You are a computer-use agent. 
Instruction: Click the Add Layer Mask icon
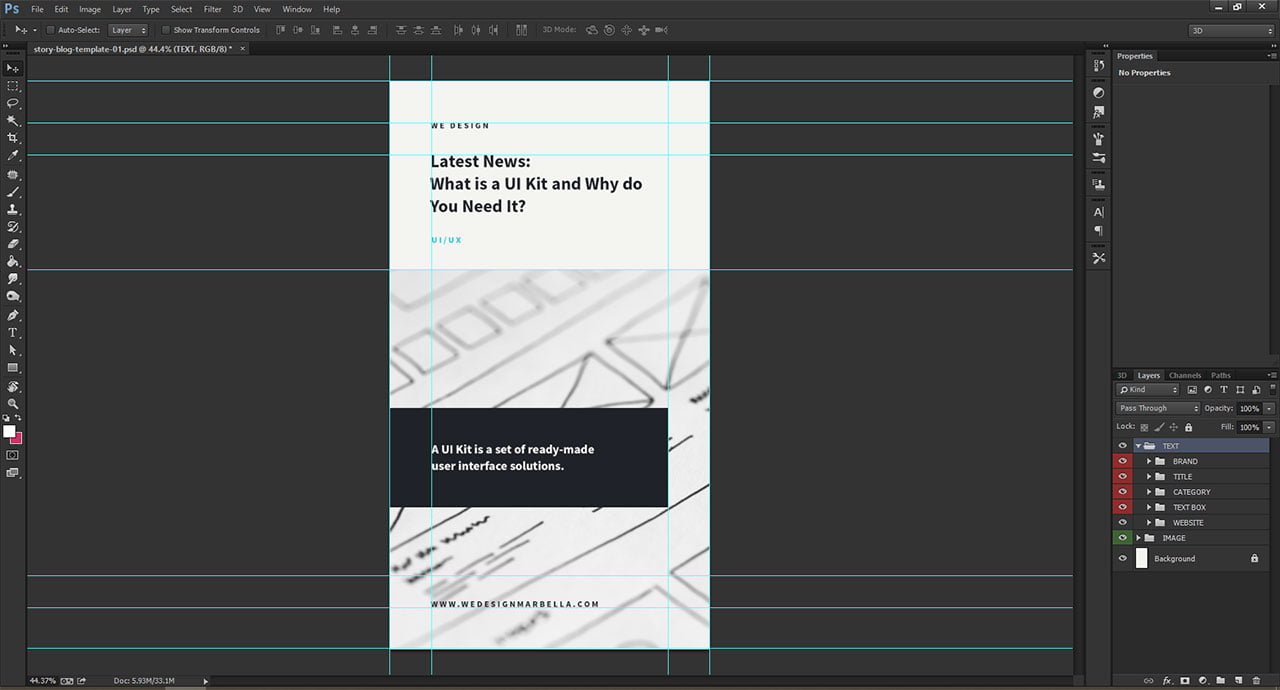tap(1184, 679)
